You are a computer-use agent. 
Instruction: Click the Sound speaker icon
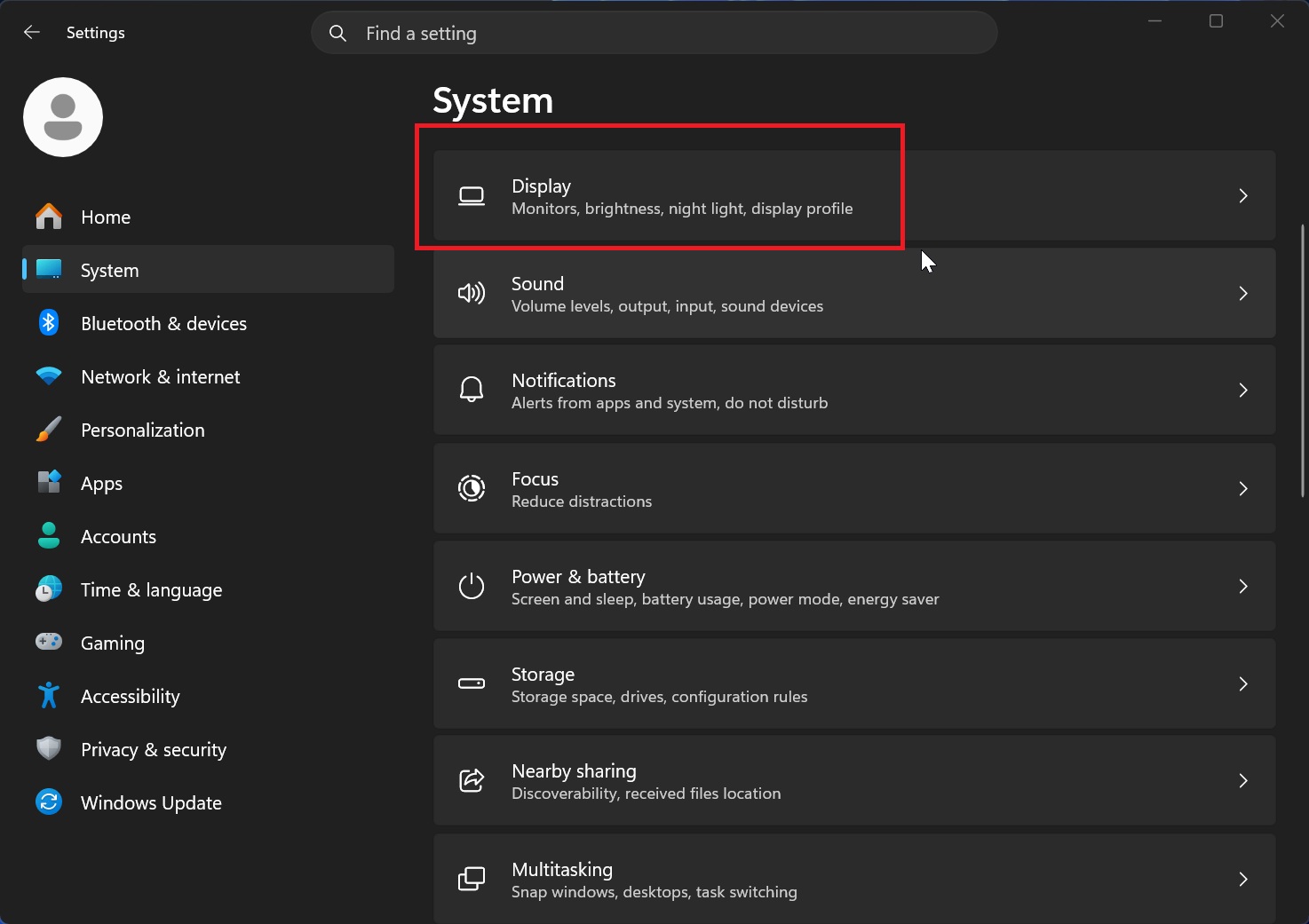click(x=472, y=293)
